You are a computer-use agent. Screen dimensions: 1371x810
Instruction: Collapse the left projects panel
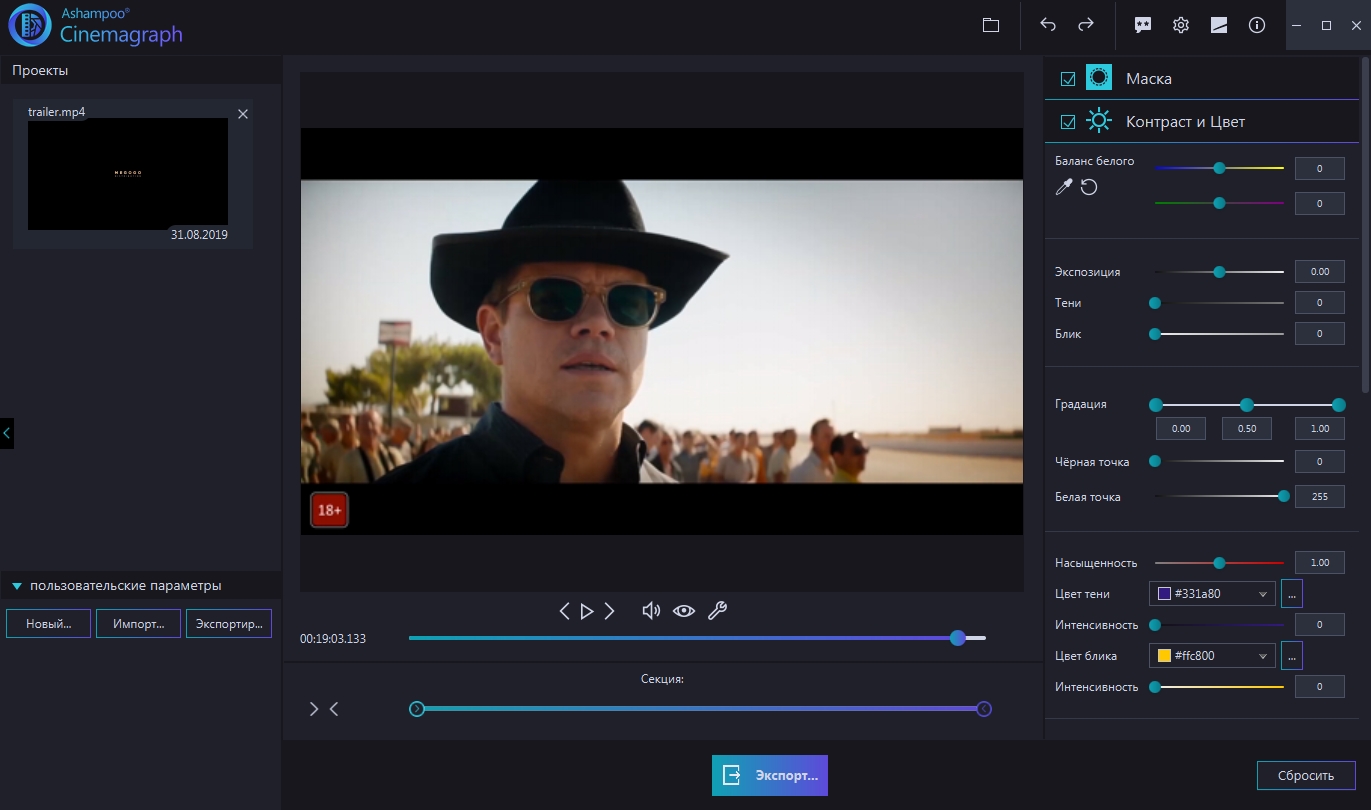coord(7,433)
